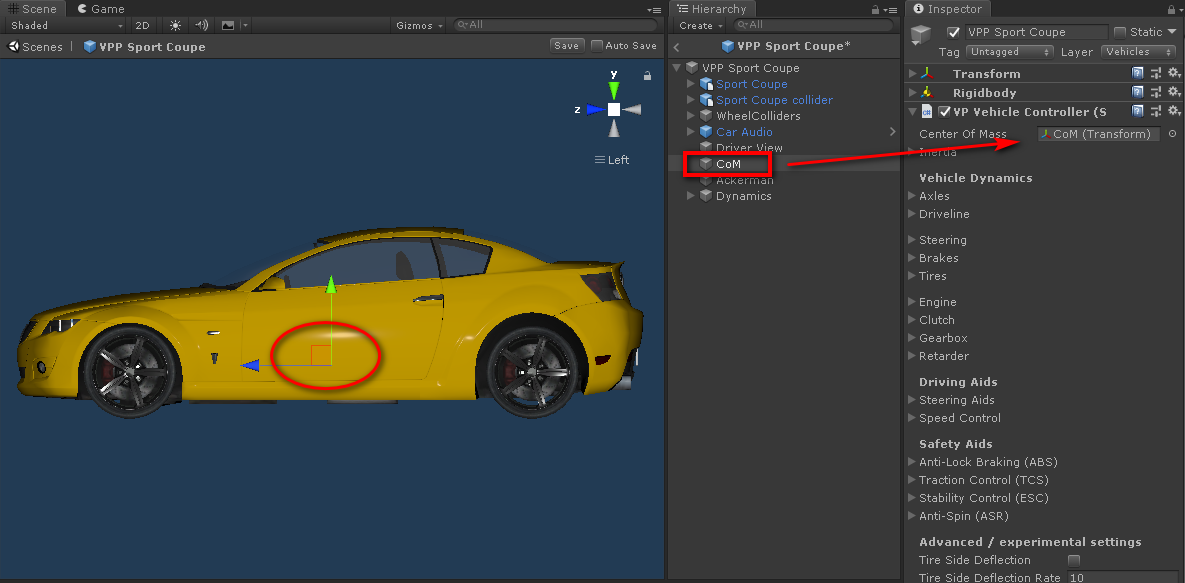
Task: Select the Inspector tab
Action: [947, 9]
